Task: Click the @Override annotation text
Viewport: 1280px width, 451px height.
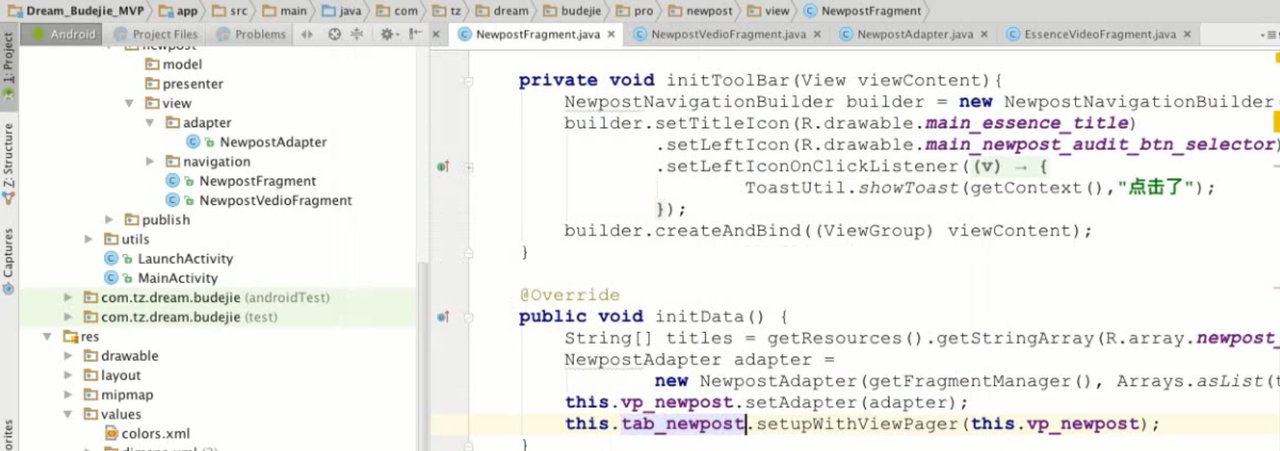Action: 569,295
